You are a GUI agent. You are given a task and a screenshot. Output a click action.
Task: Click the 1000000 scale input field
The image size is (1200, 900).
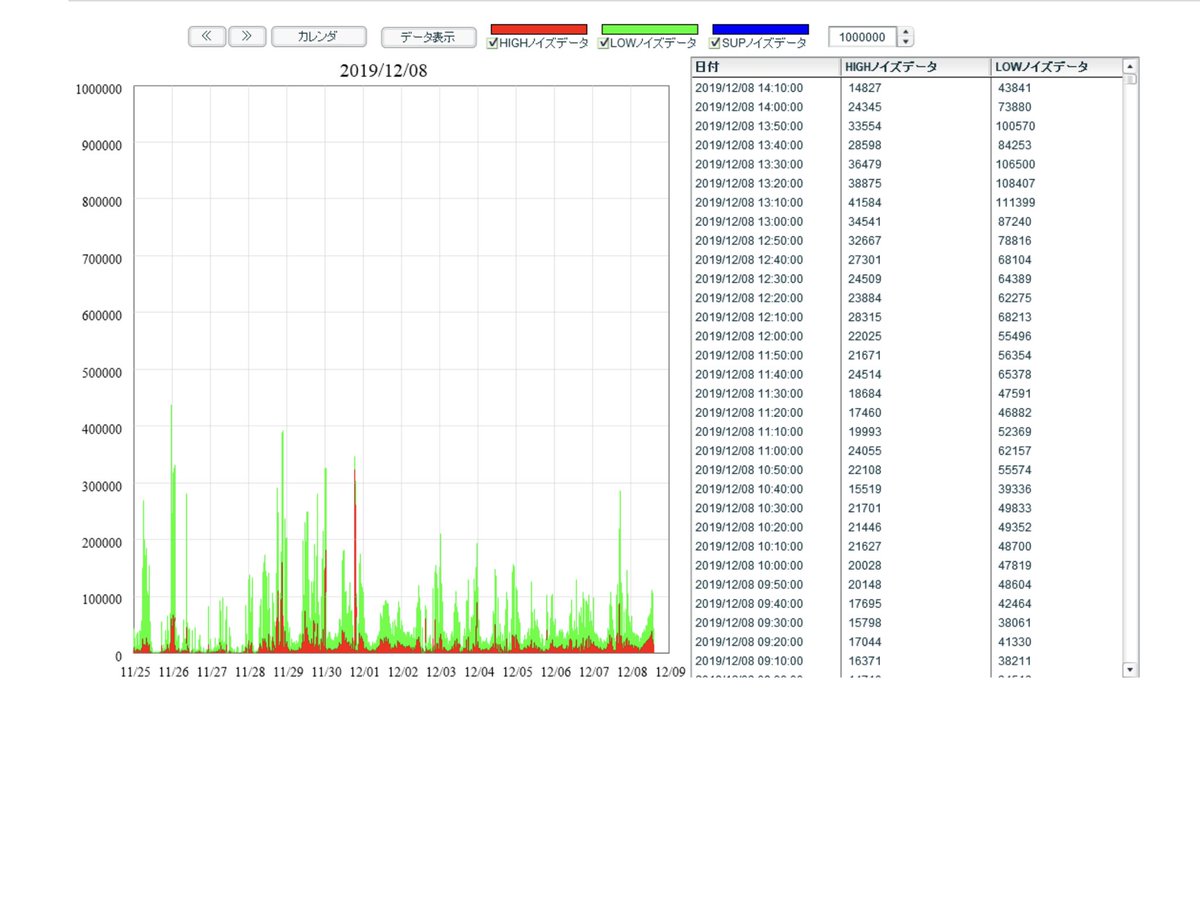coord(863,37)
